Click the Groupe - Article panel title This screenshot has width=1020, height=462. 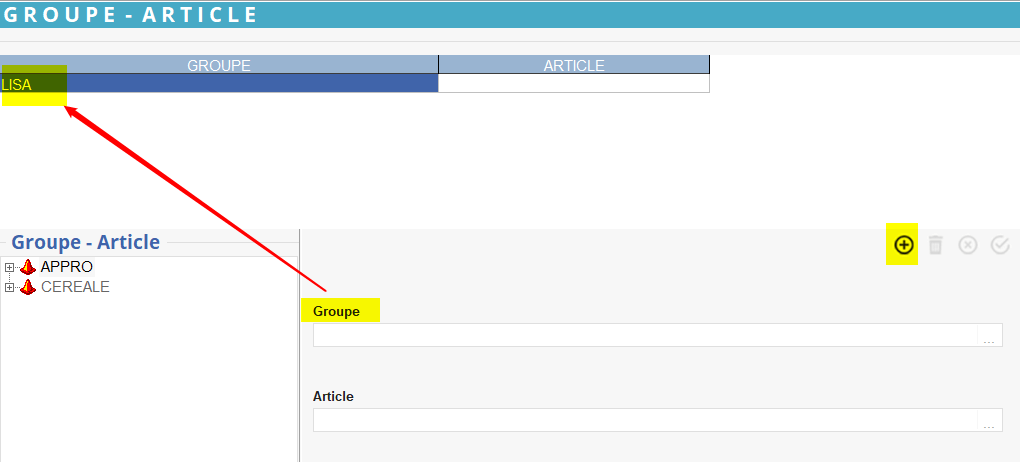click(x=85, y=242)
